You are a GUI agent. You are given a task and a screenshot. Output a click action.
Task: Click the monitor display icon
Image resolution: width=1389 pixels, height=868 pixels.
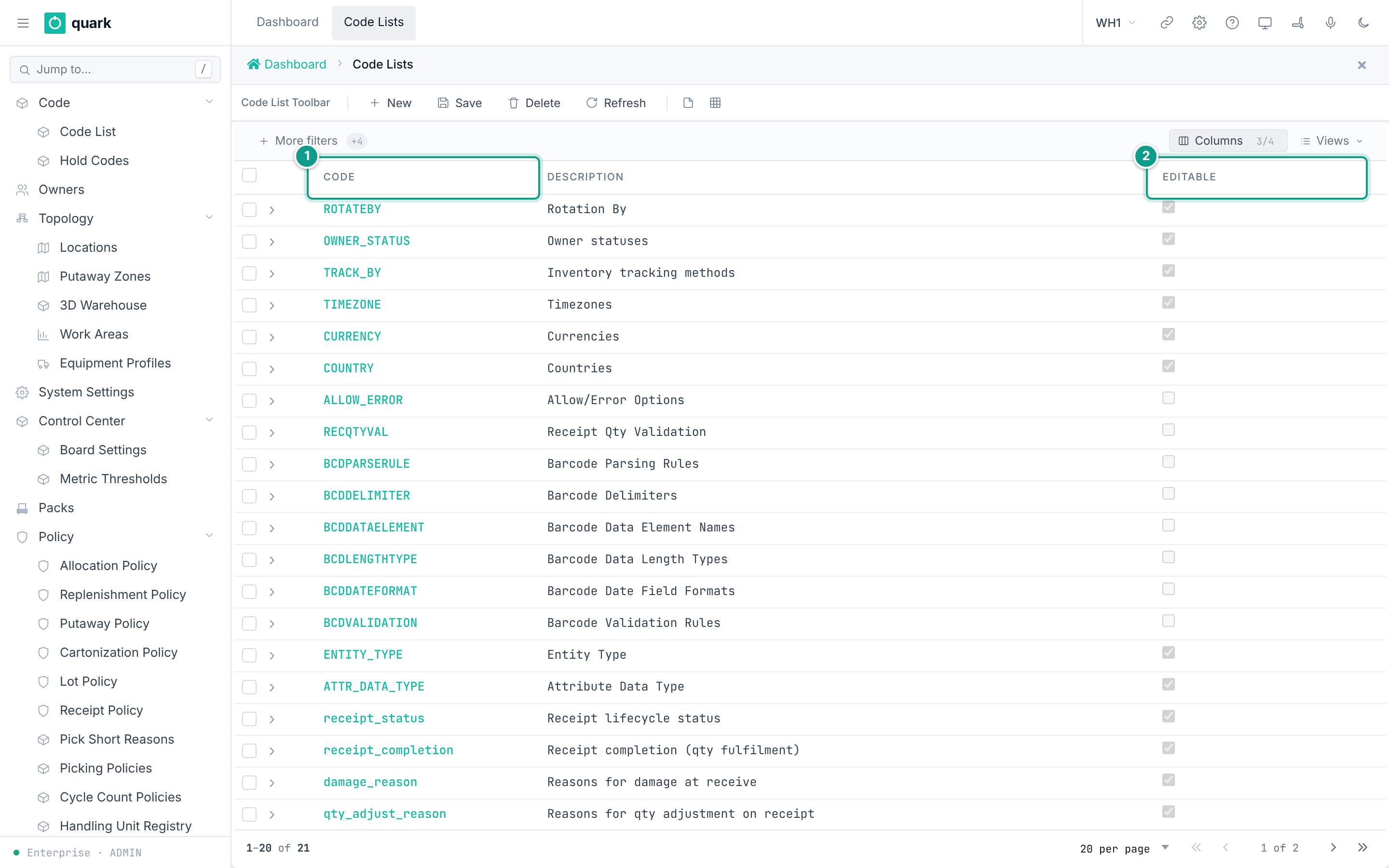click(1265, 23)
